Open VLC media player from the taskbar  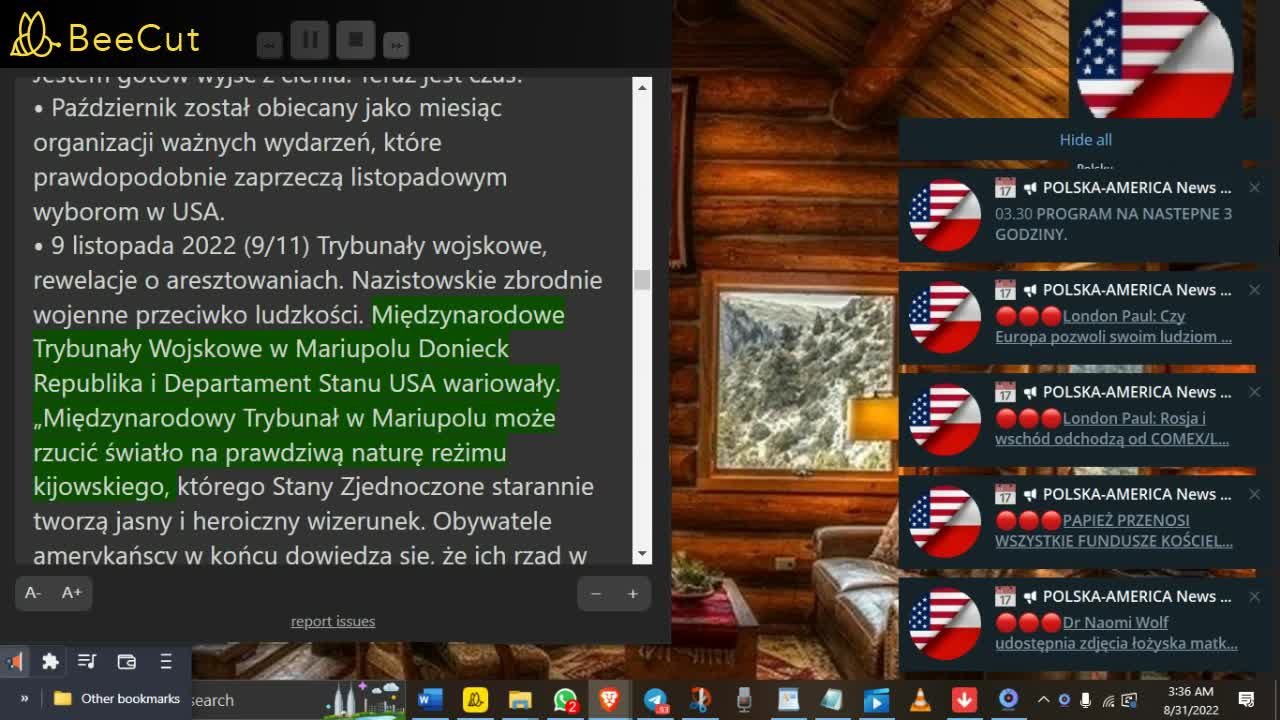(920, 700)
